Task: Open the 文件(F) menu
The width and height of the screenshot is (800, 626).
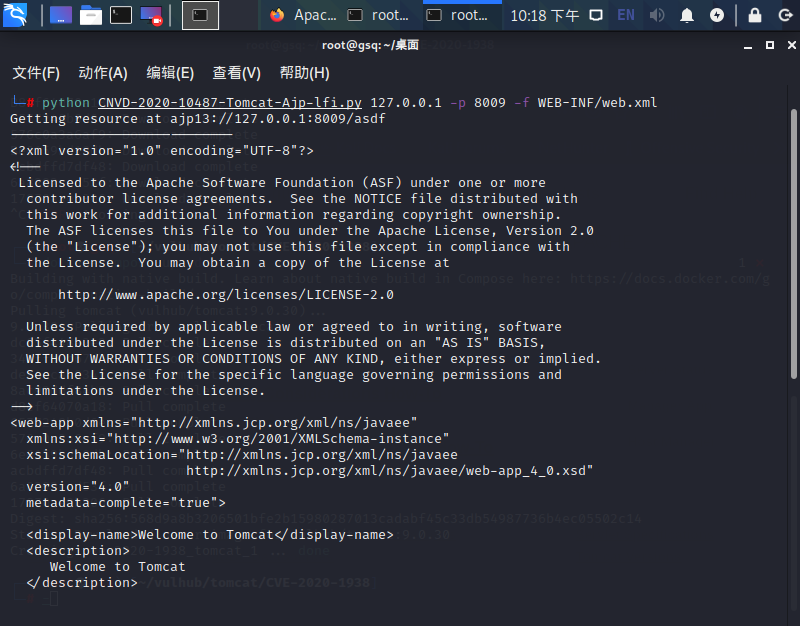Action: (x=36, y=73)
